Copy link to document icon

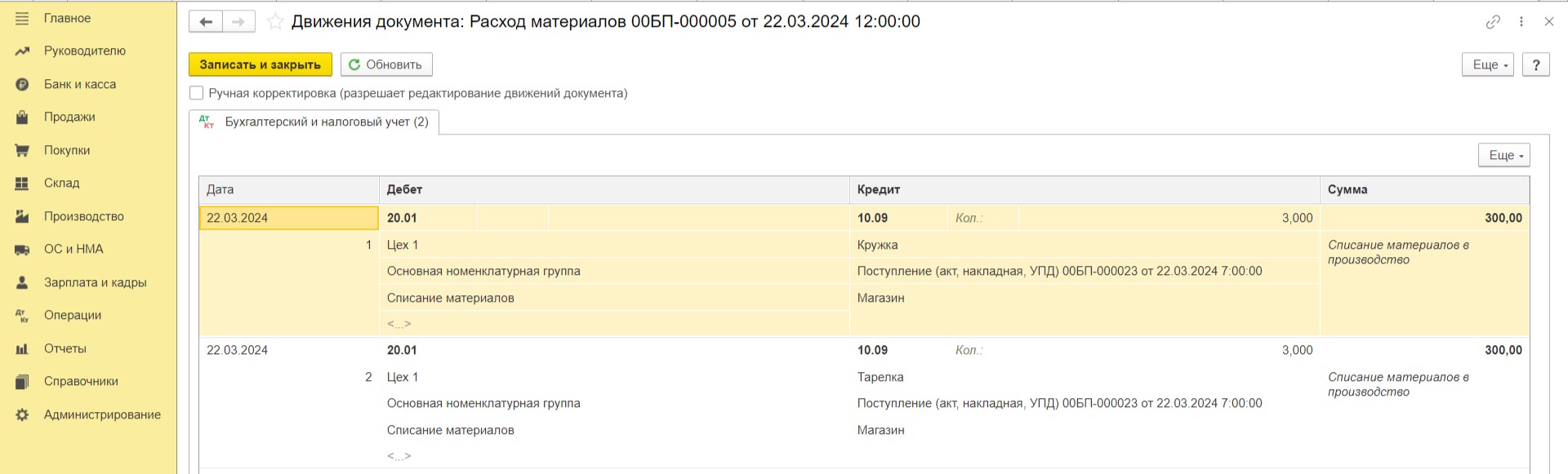coord(1493,22)
